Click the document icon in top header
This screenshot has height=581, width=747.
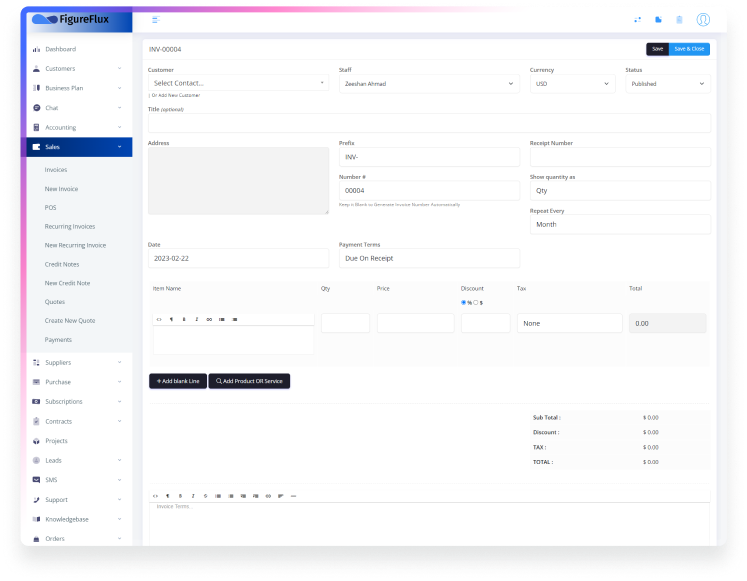(658, 20)
